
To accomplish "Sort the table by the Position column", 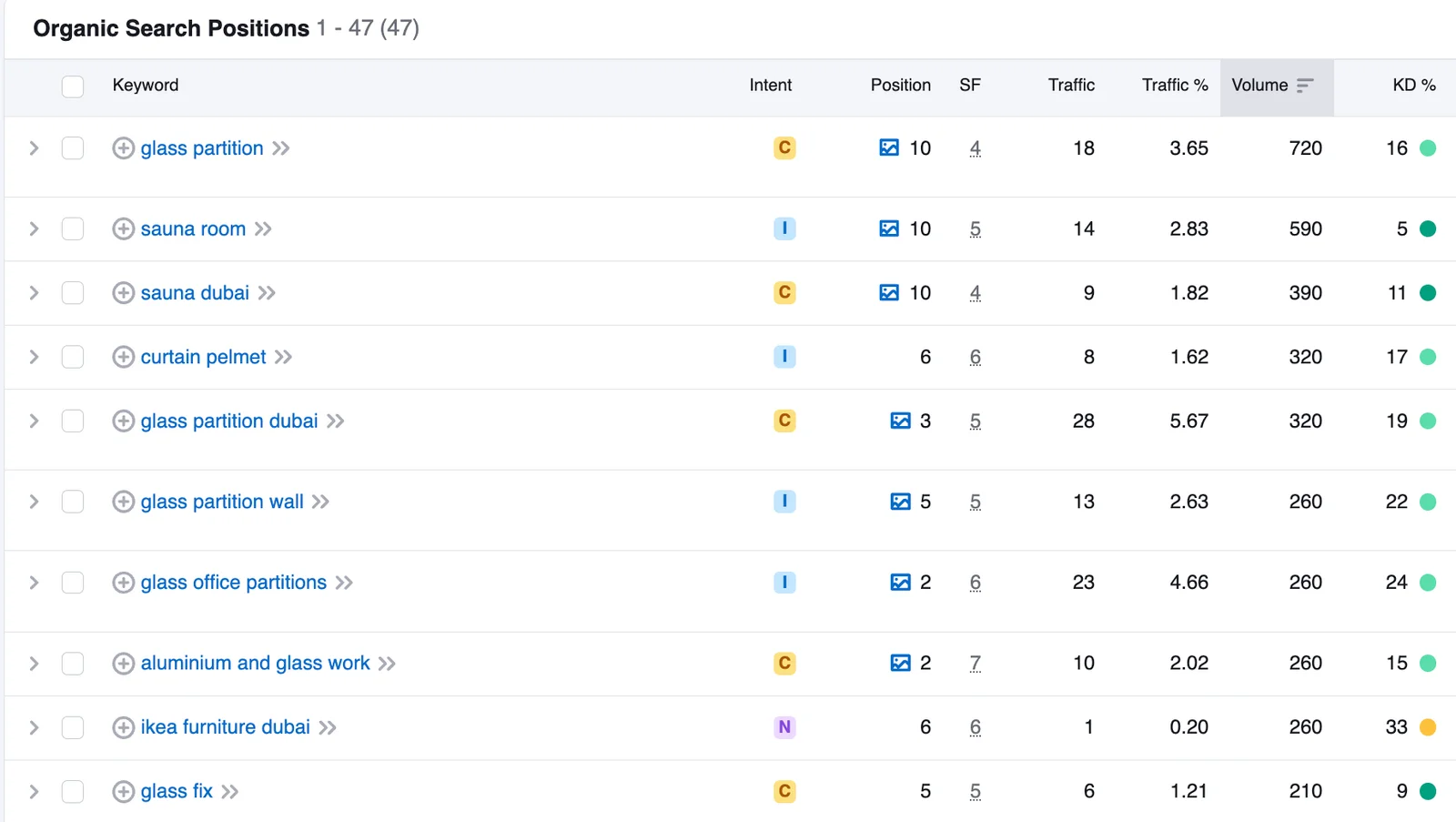I will click(900, 86).
